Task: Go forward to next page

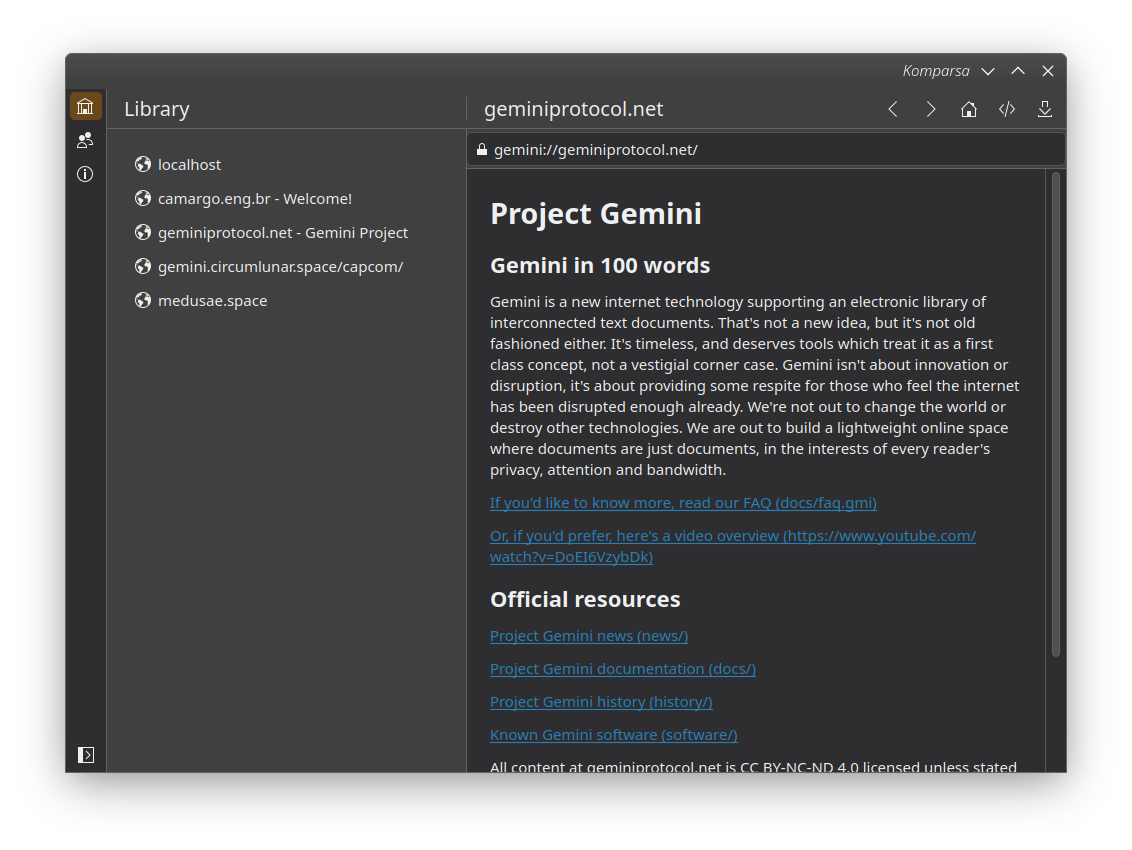Action: coord(931,109)
